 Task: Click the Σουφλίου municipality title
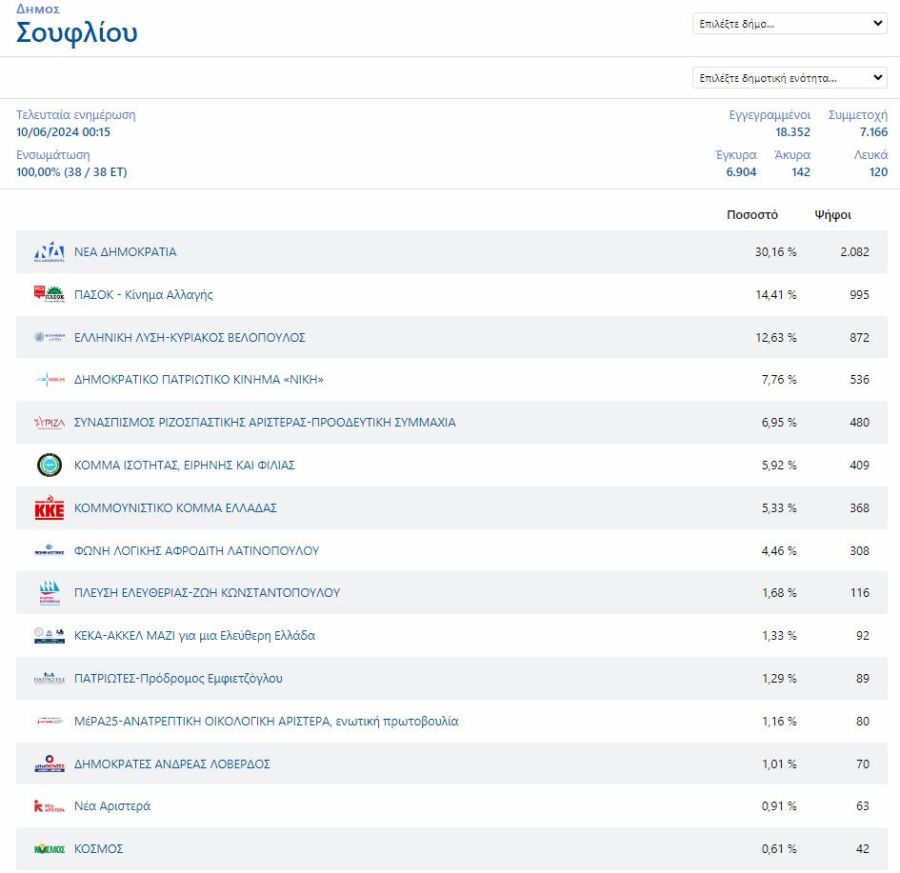pos(77,33)
